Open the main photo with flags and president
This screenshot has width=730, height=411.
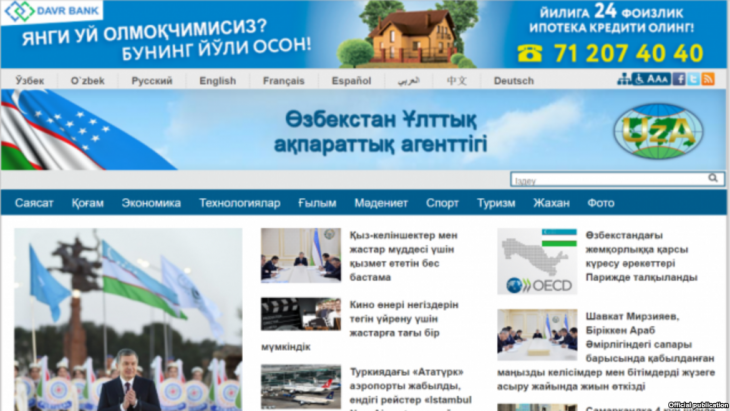[x=128, y=319]
